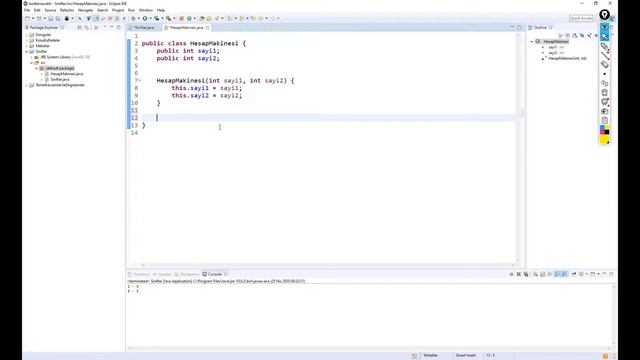Open the Source menu
The width and height of the screenshot is (640, 360).
tap(50, 10)
